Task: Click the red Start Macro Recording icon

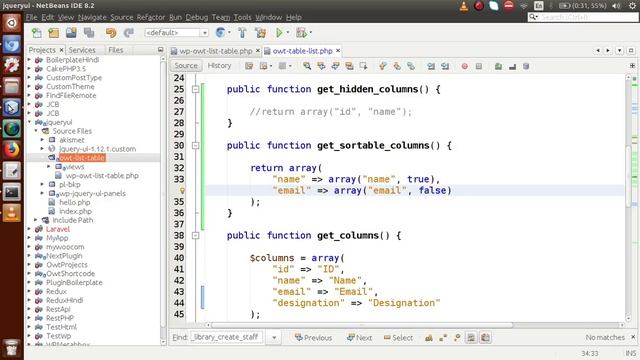Action: [464, 66]
